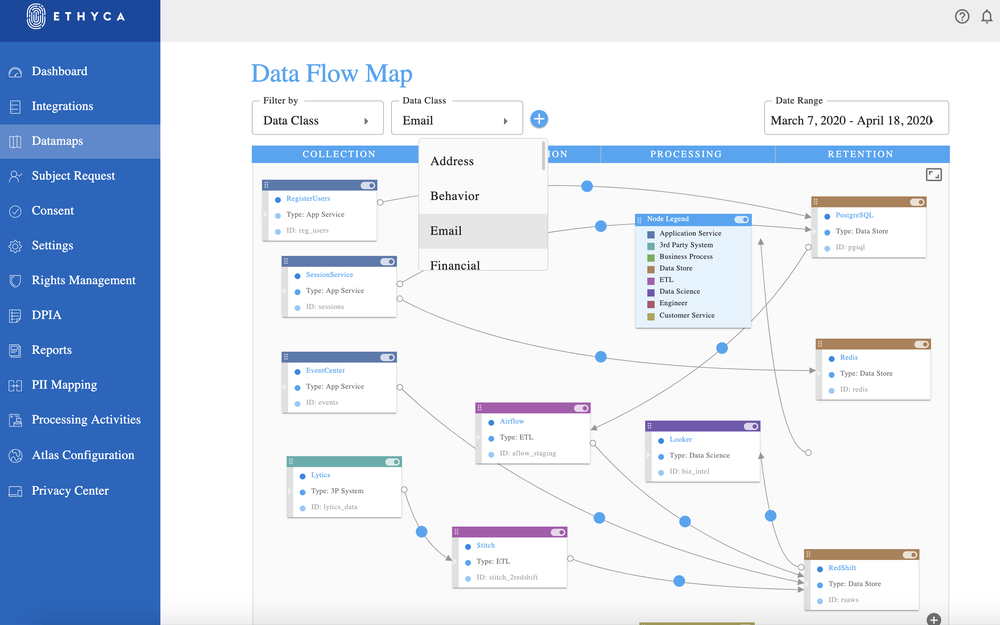The image size is (1000, 625).
Task: Click the drag handle on the PostgreSQL node
Action: 816,202
